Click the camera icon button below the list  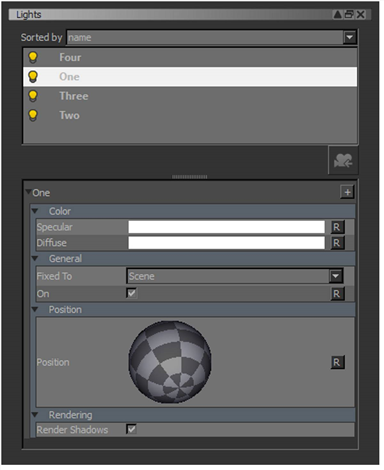pyautogui.click(x=343, y=160)
